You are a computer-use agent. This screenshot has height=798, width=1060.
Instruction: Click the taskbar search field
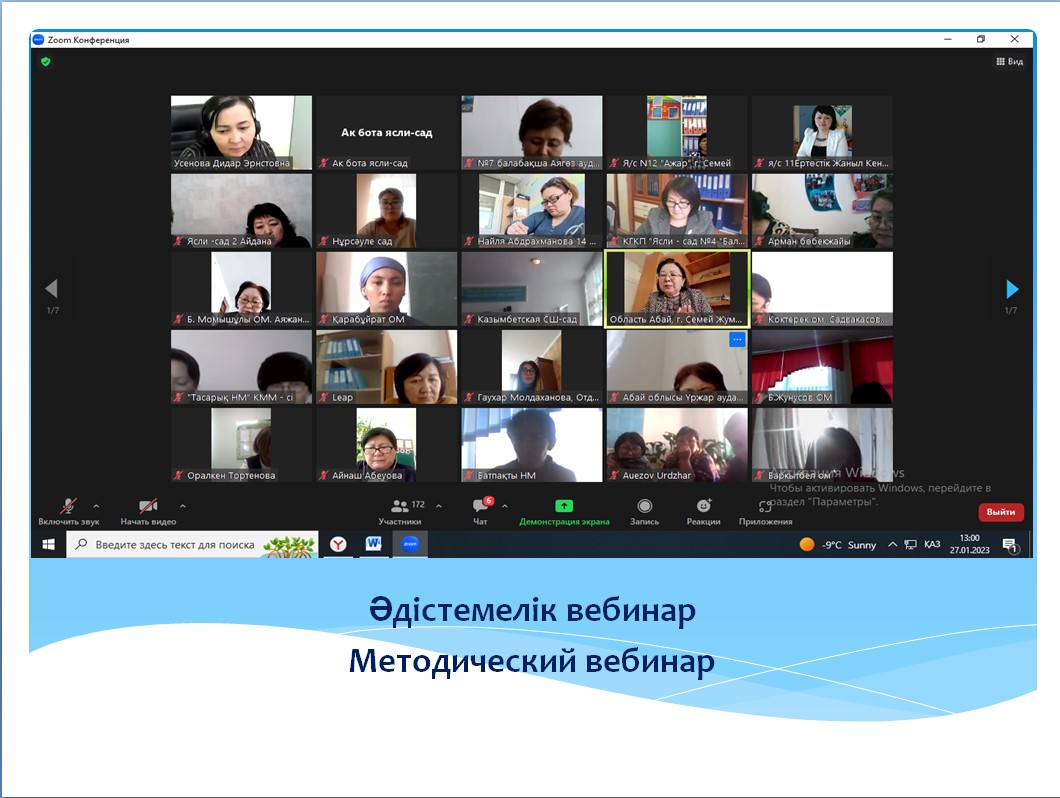tap(192, 544)
